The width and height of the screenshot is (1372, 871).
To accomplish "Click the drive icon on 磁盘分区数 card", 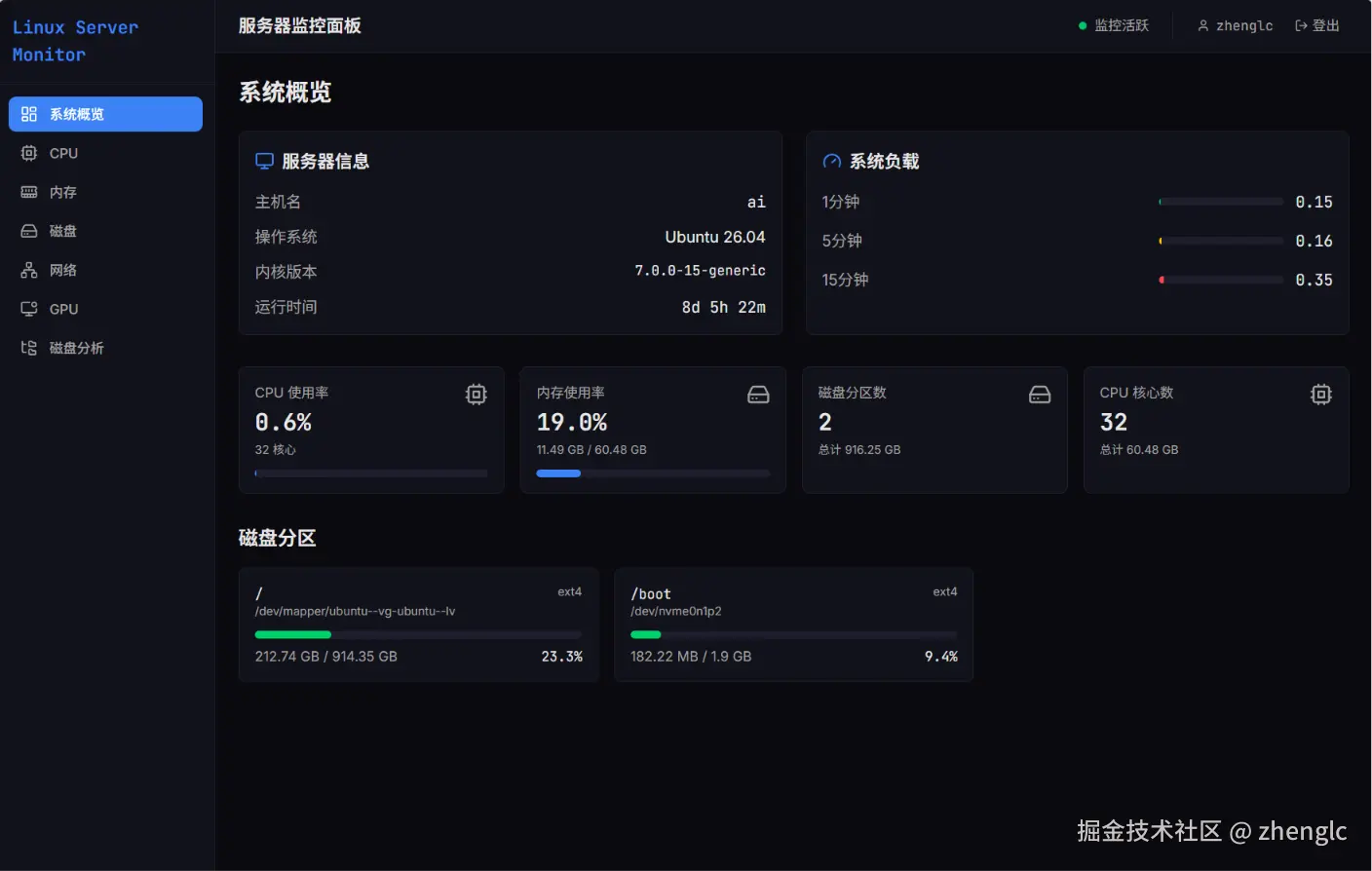I will pyautogui.click(x=1040, y=394).
